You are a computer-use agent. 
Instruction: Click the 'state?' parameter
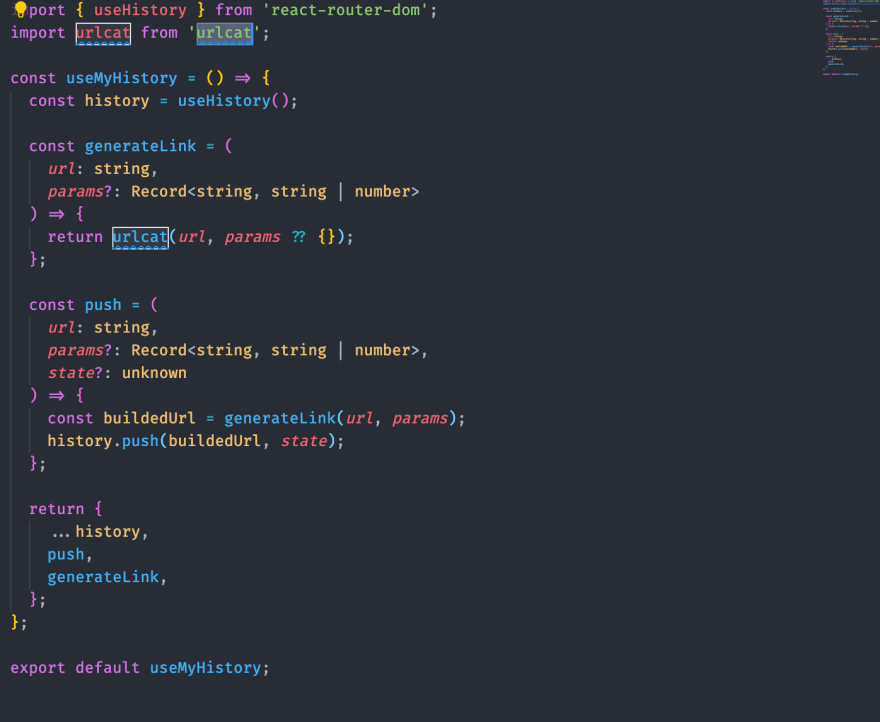[x=75, y=373]
